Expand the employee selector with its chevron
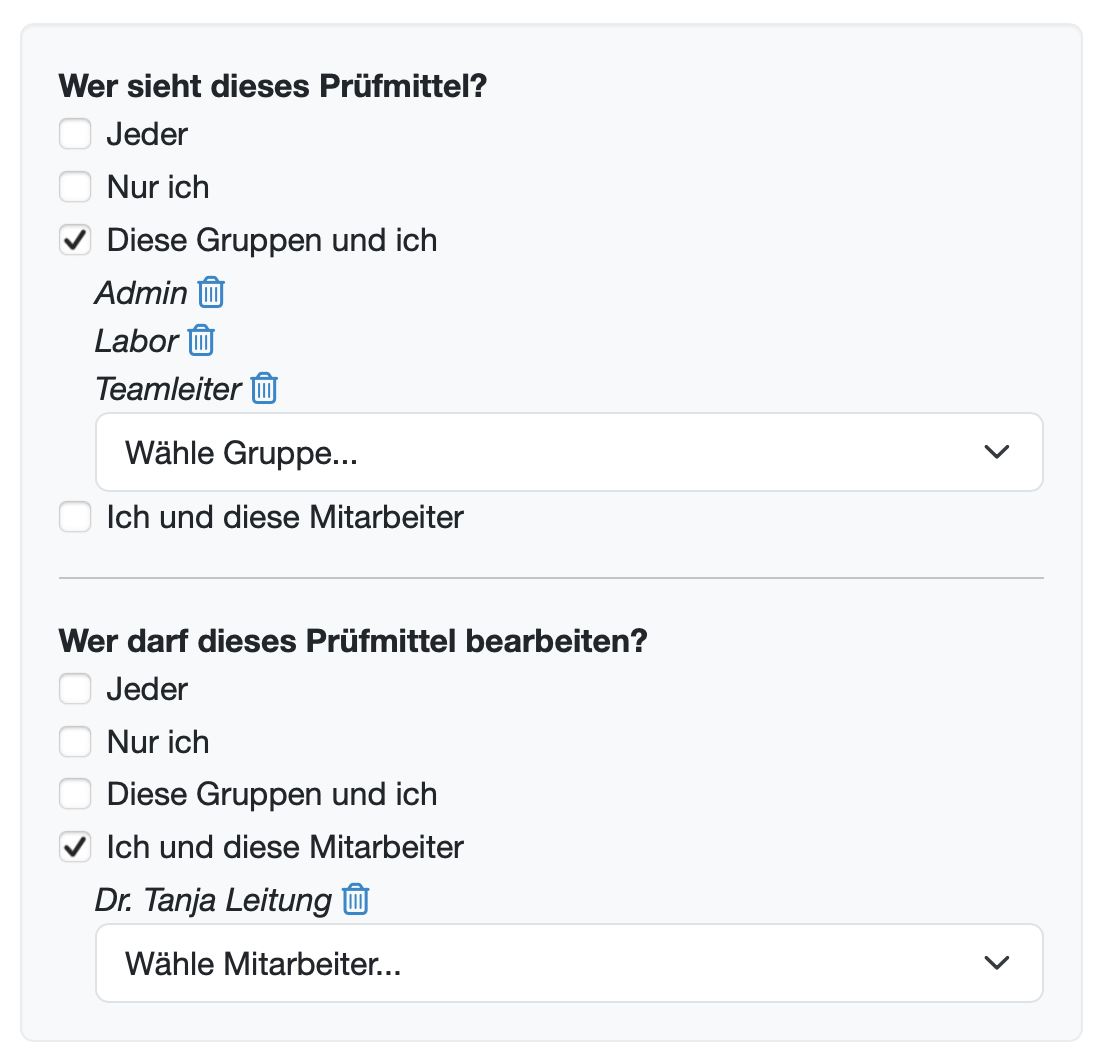Viewport: 1104px width, 1062px height. (x=996, y=963)
